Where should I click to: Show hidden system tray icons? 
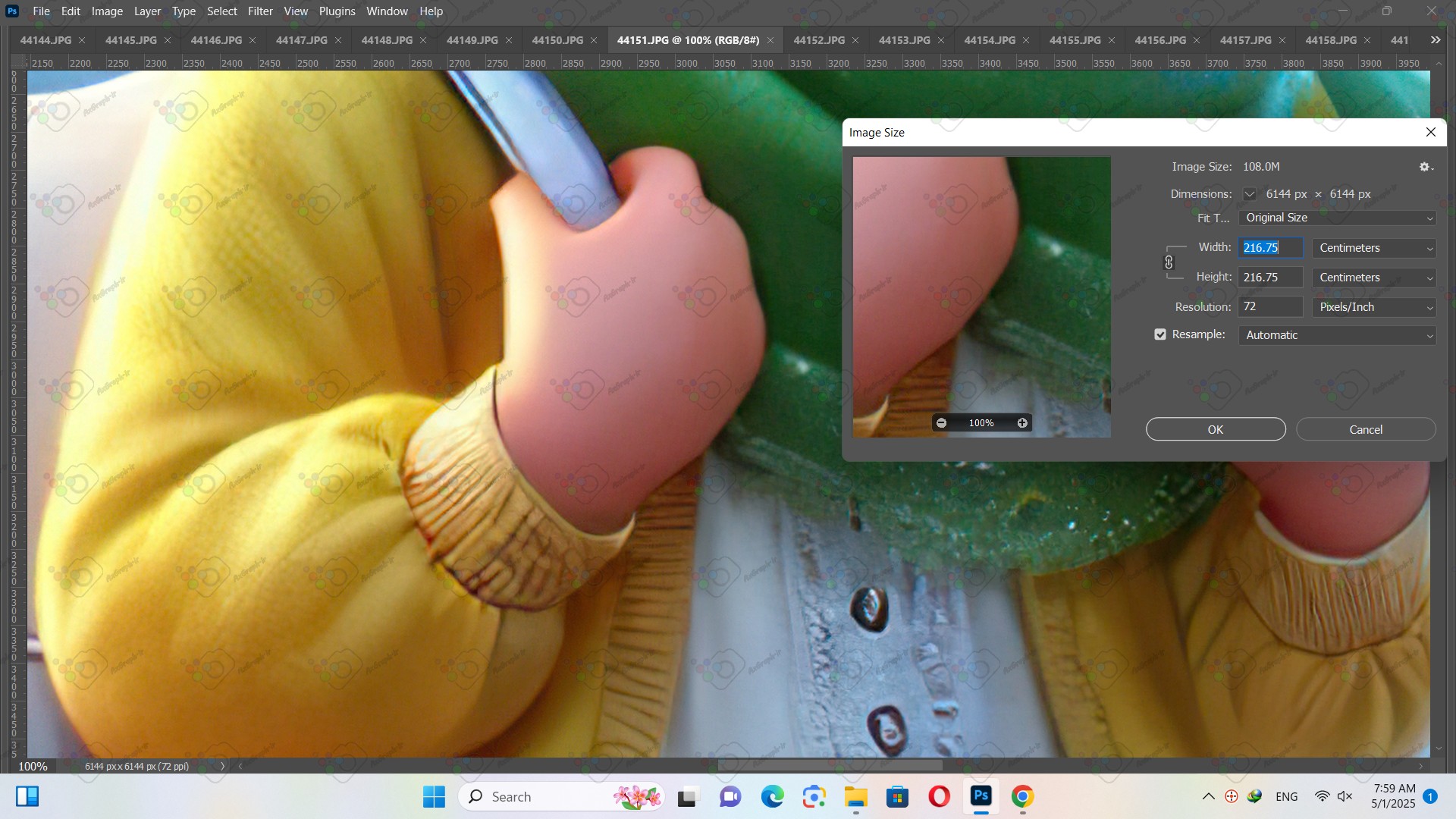(x=1208, y=796)
